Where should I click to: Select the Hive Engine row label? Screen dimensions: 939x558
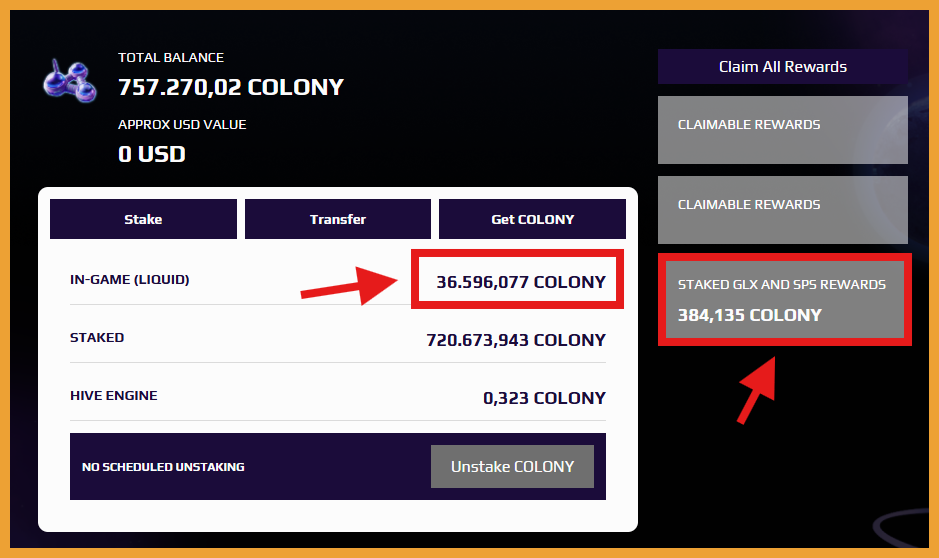113,396
